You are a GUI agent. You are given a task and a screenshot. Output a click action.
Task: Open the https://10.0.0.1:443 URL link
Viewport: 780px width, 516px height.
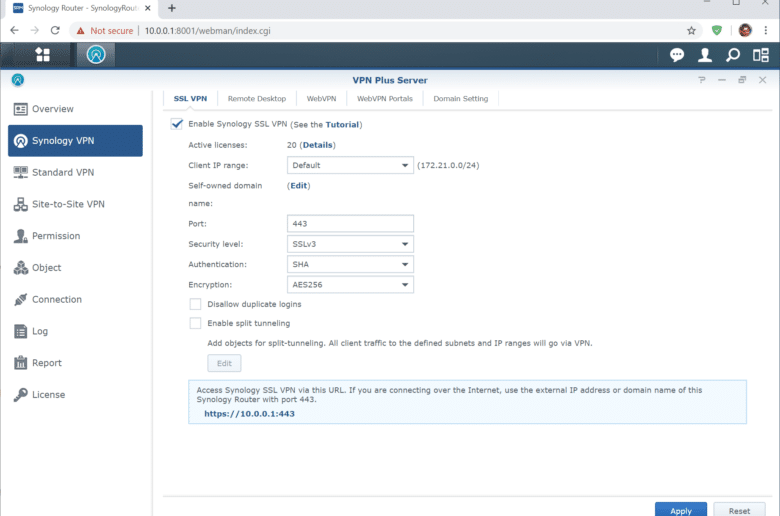pos(249,413)
